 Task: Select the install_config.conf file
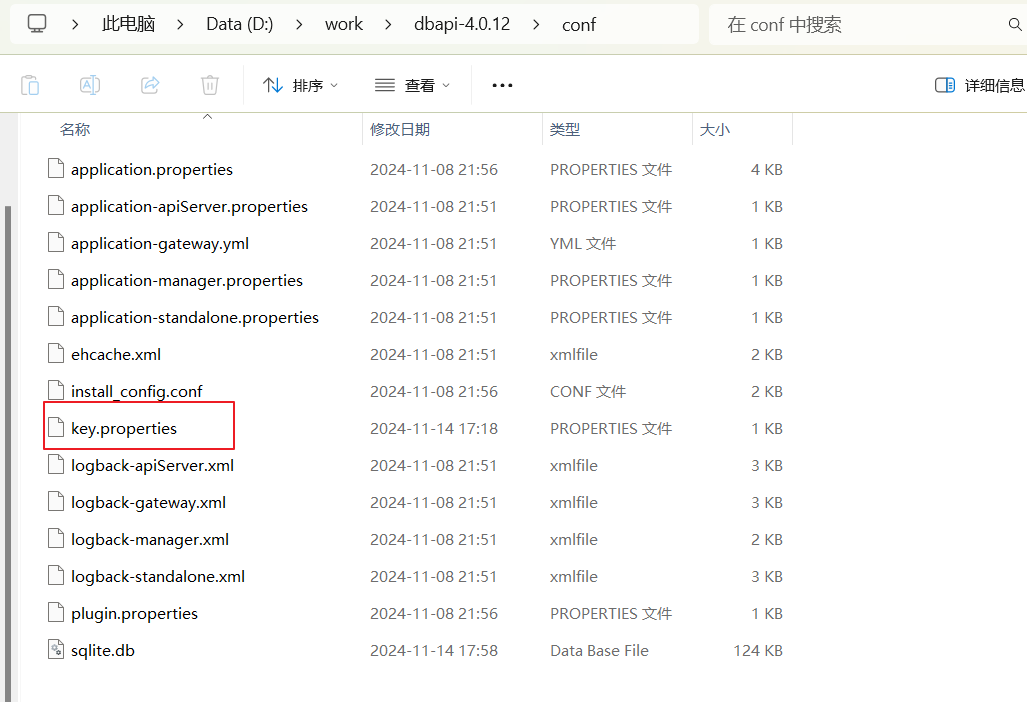137,392
